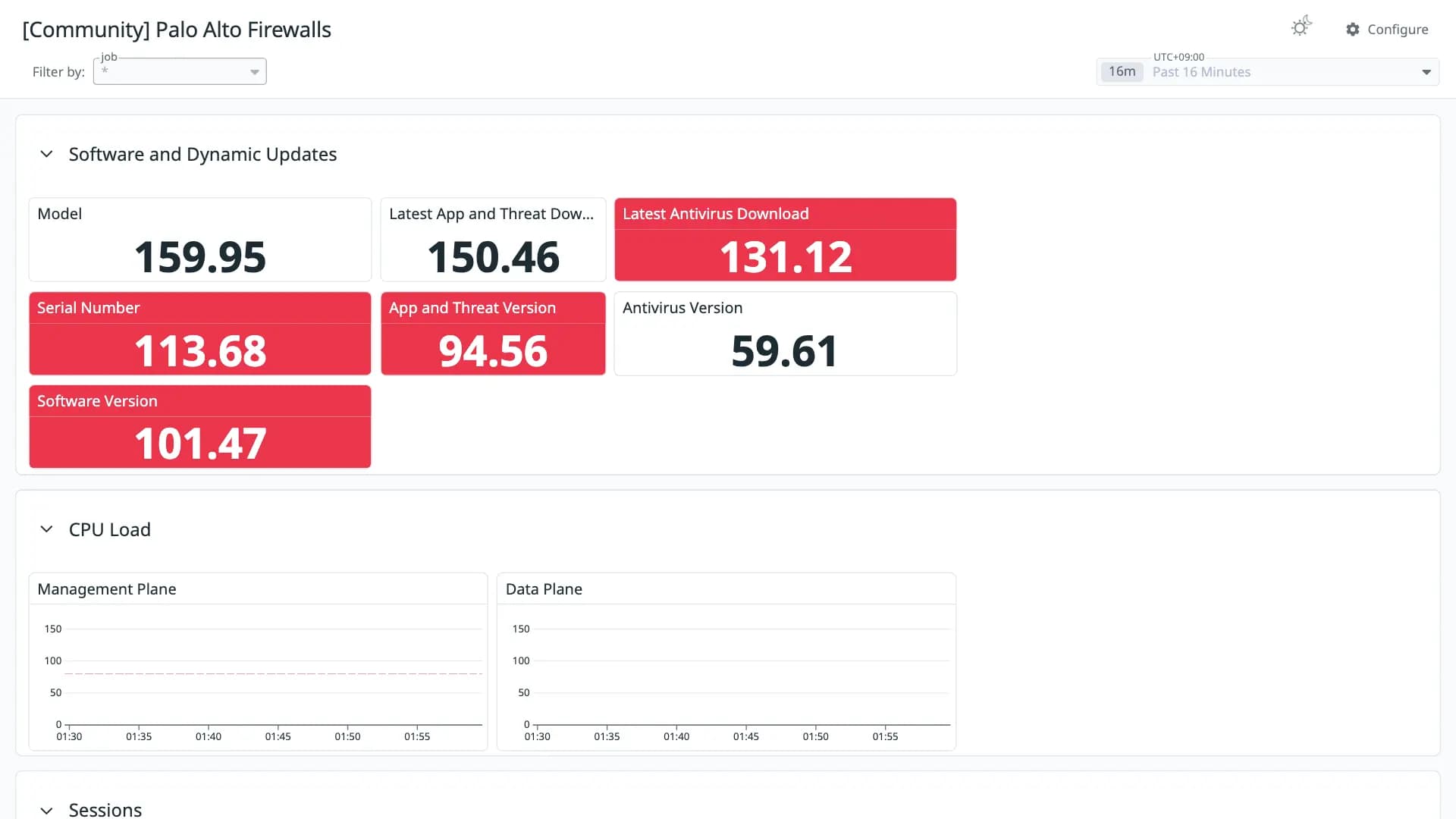Viewport: 1456px width, 819px height.
Task: Open the Past 16 Minutes time range dropdown
Action: [x=1268, y=72]
